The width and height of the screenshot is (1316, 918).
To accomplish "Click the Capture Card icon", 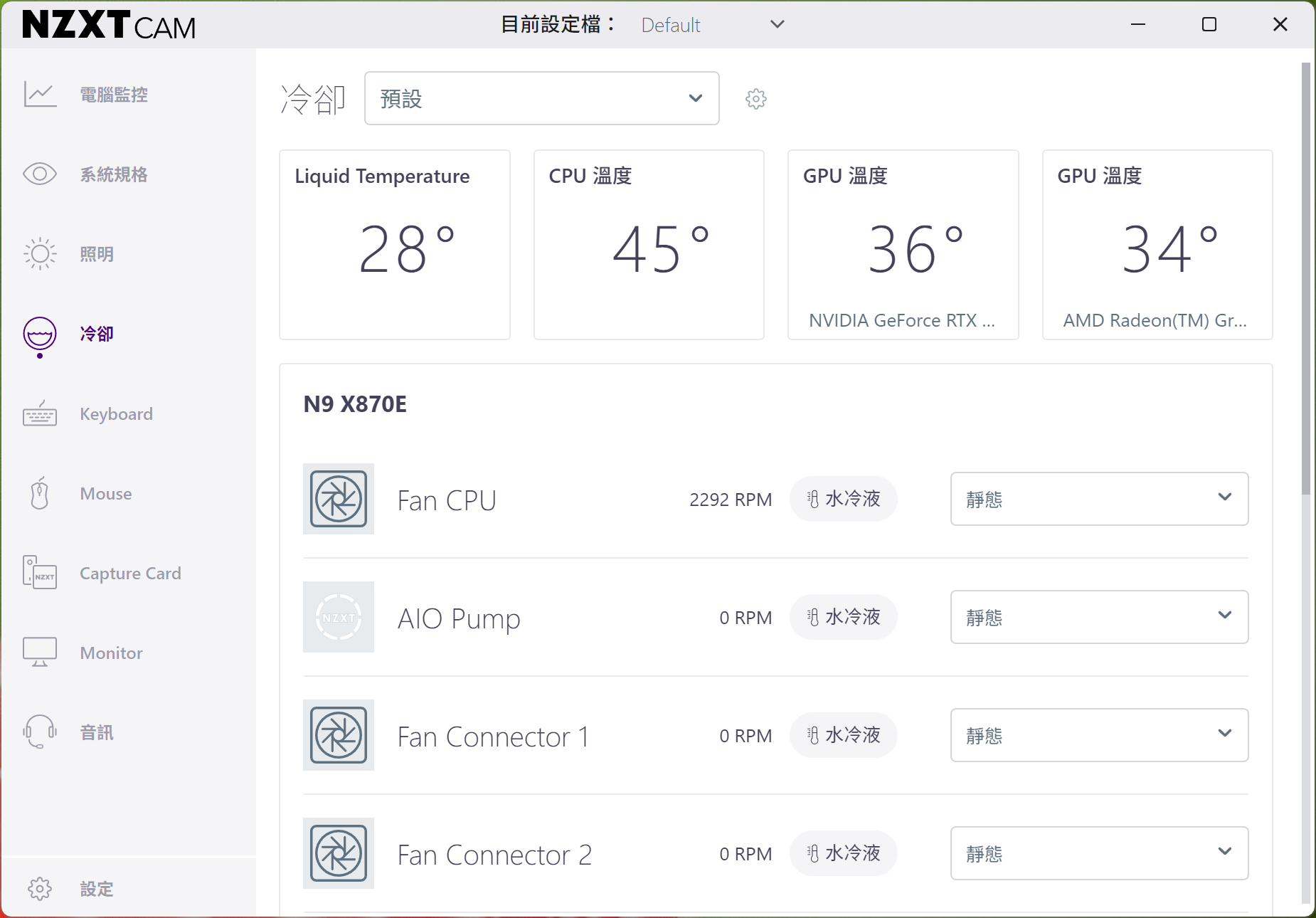I will coord(40,573).
